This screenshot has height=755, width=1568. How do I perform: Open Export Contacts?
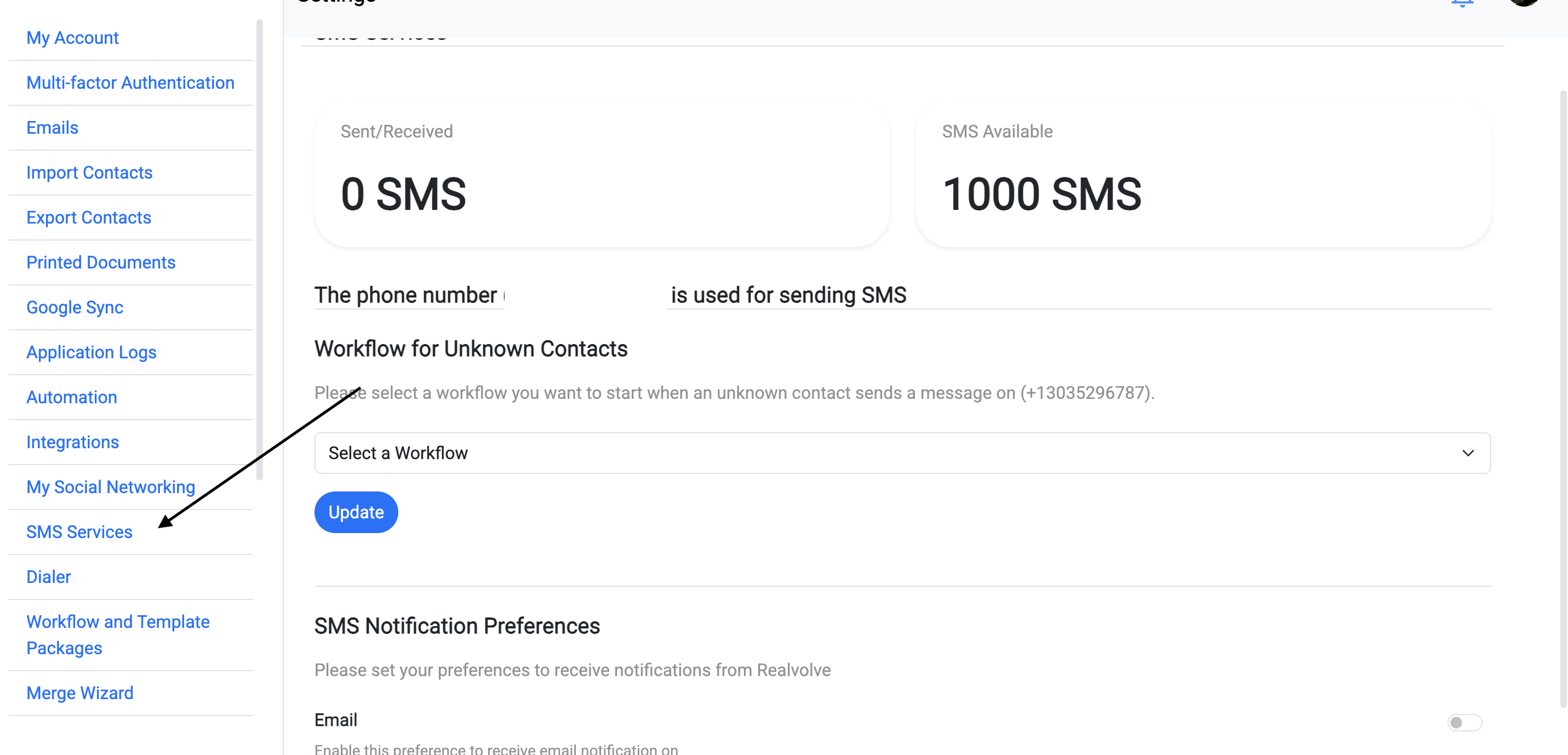88,217
